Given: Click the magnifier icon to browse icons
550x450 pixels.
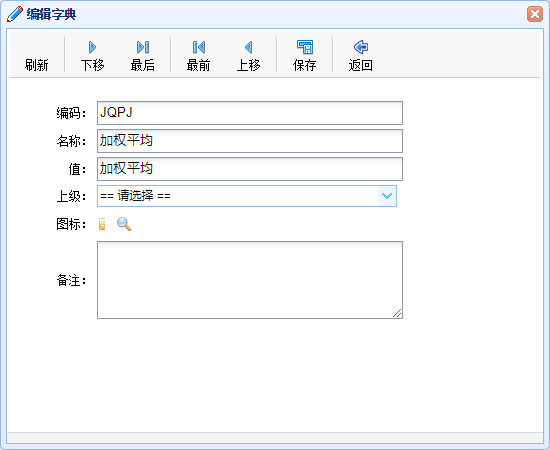Looking at the screenshot, I should click(124, 224).
